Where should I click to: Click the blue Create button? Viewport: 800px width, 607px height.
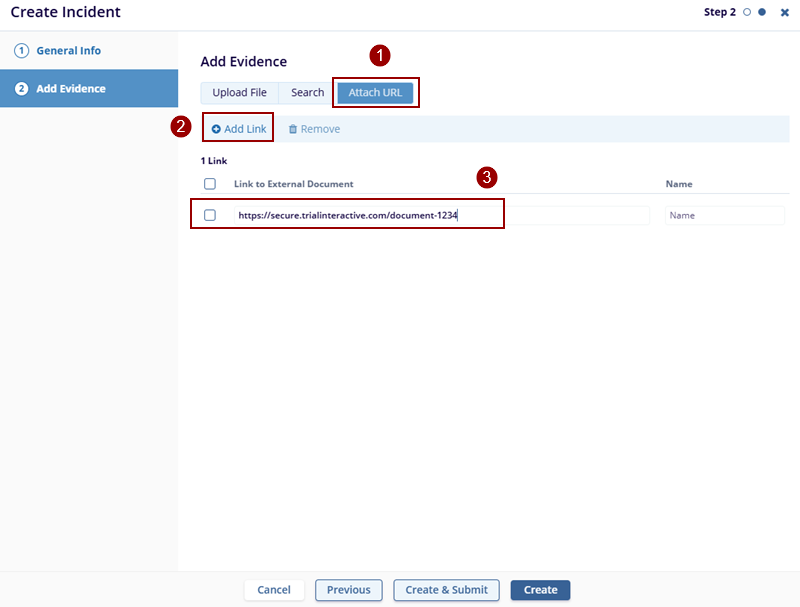click(540, 590)
